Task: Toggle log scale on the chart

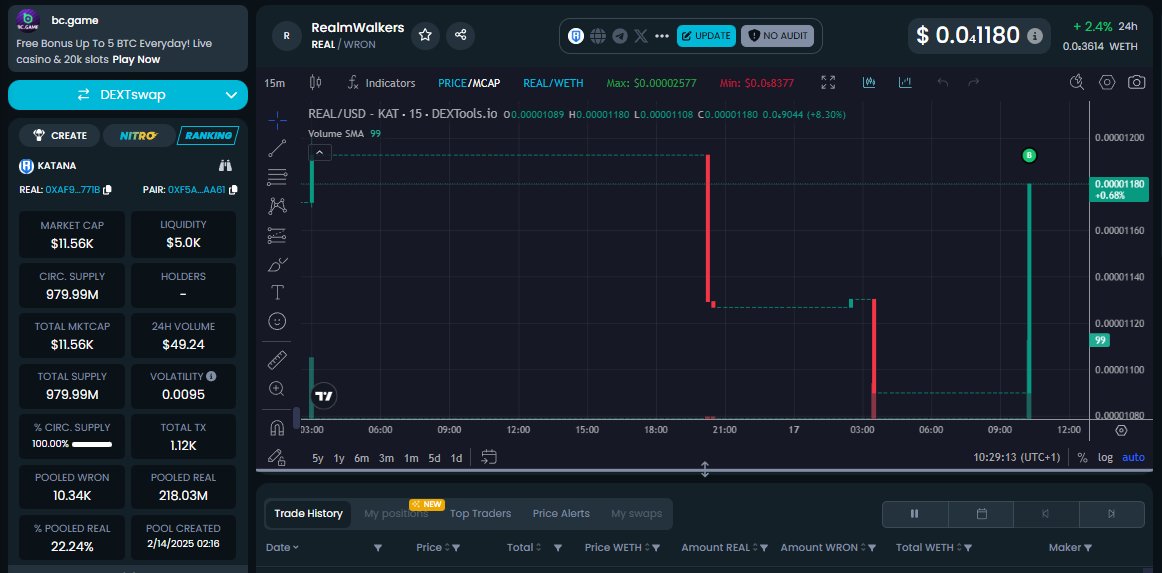Action: pyautogui.click(x=1105, y=457)
